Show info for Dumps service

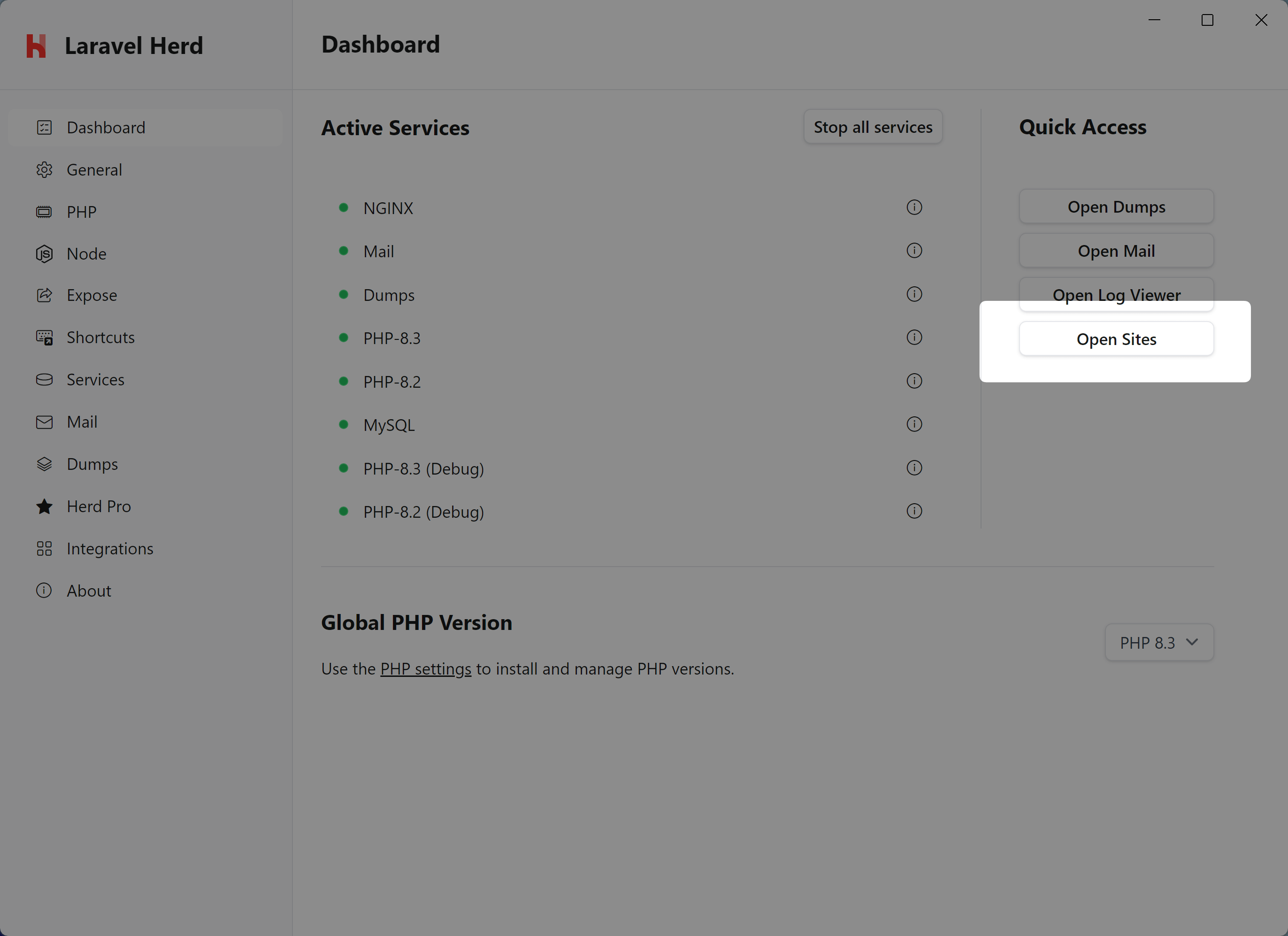tap(914, 294)
